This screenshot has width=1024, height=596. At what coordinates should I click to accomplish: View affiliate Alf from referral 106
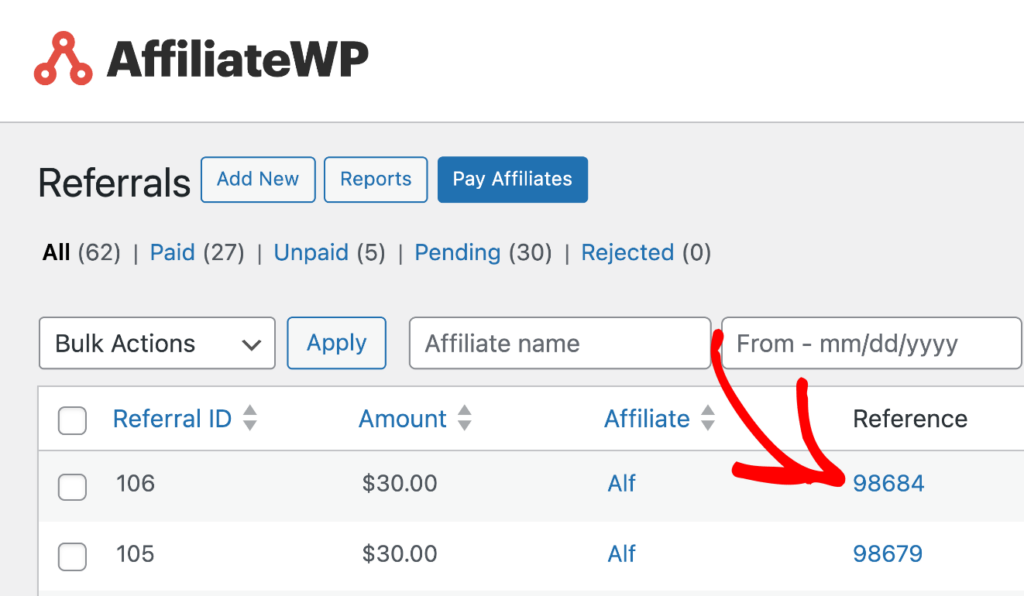click(x=621, y=483)
